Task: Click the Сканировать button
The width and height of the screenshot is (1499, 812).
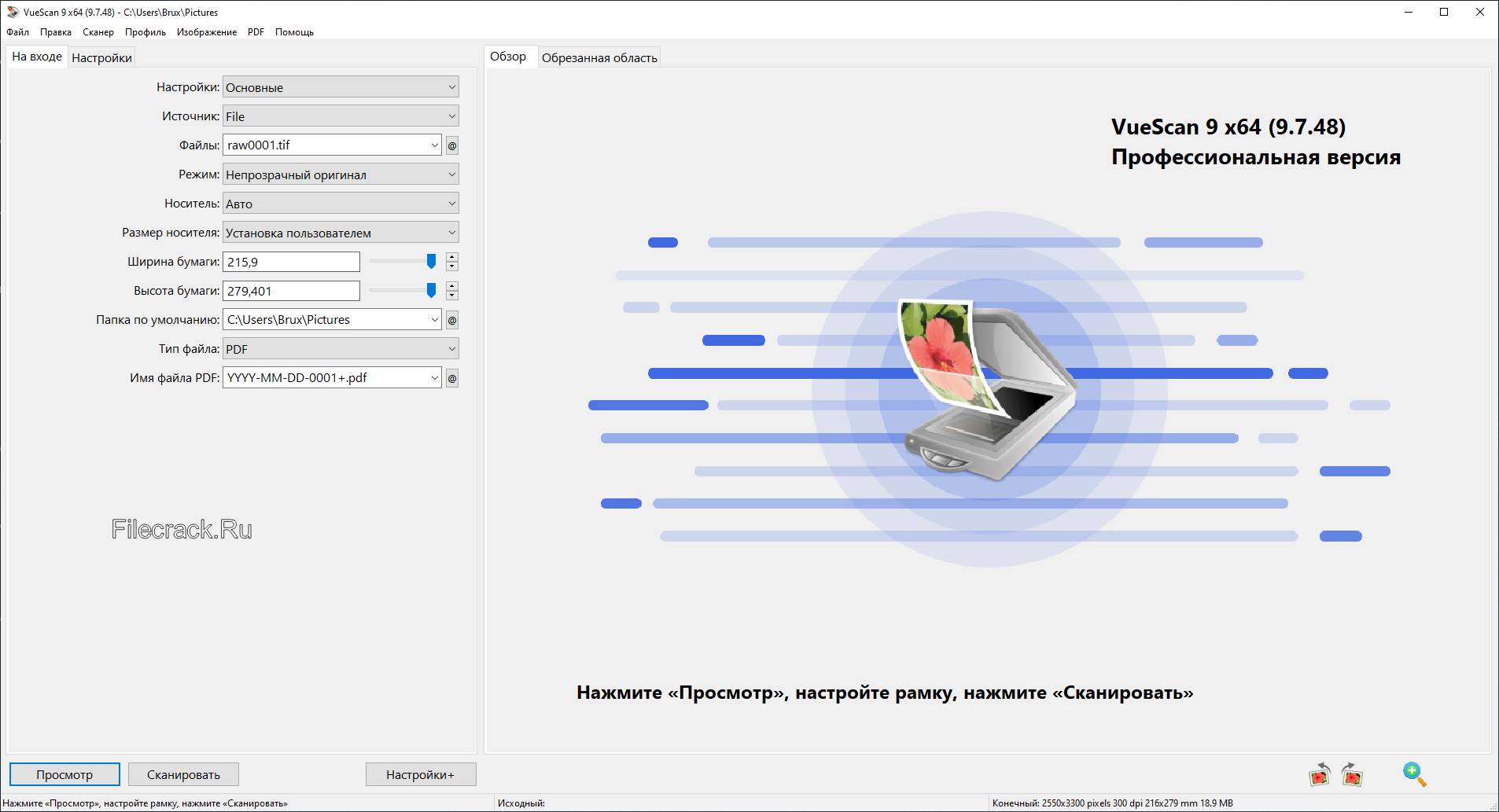Action: tap(183, 774)
